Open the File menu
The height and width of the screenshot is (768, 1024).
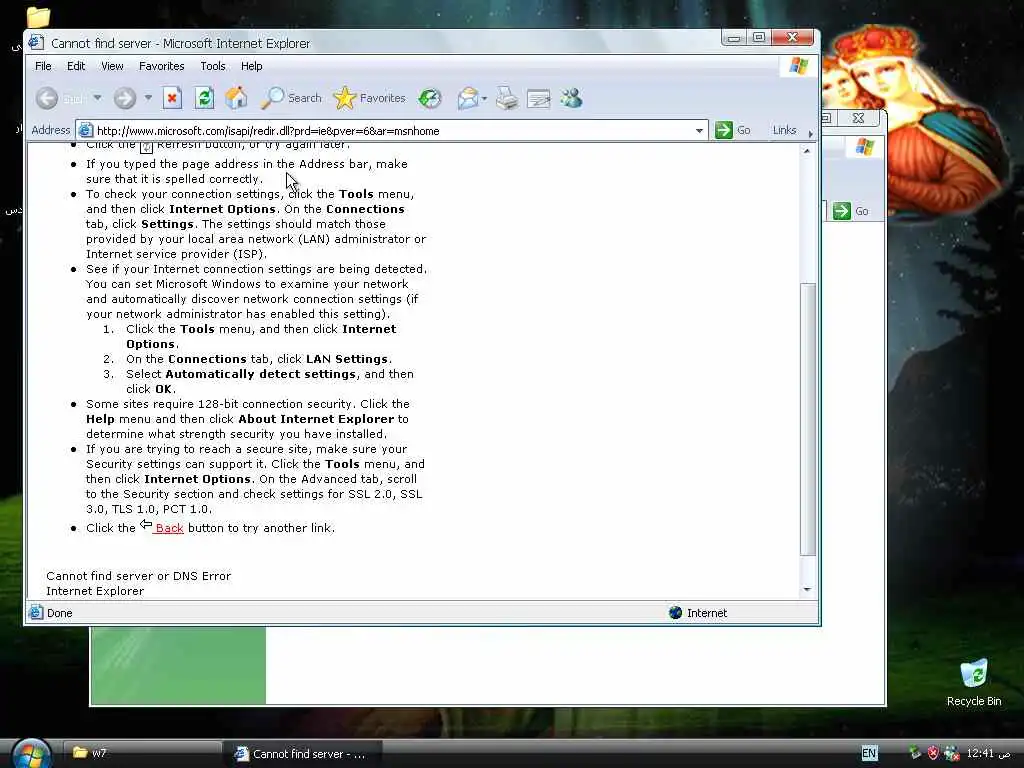click(x=43, y=66)
